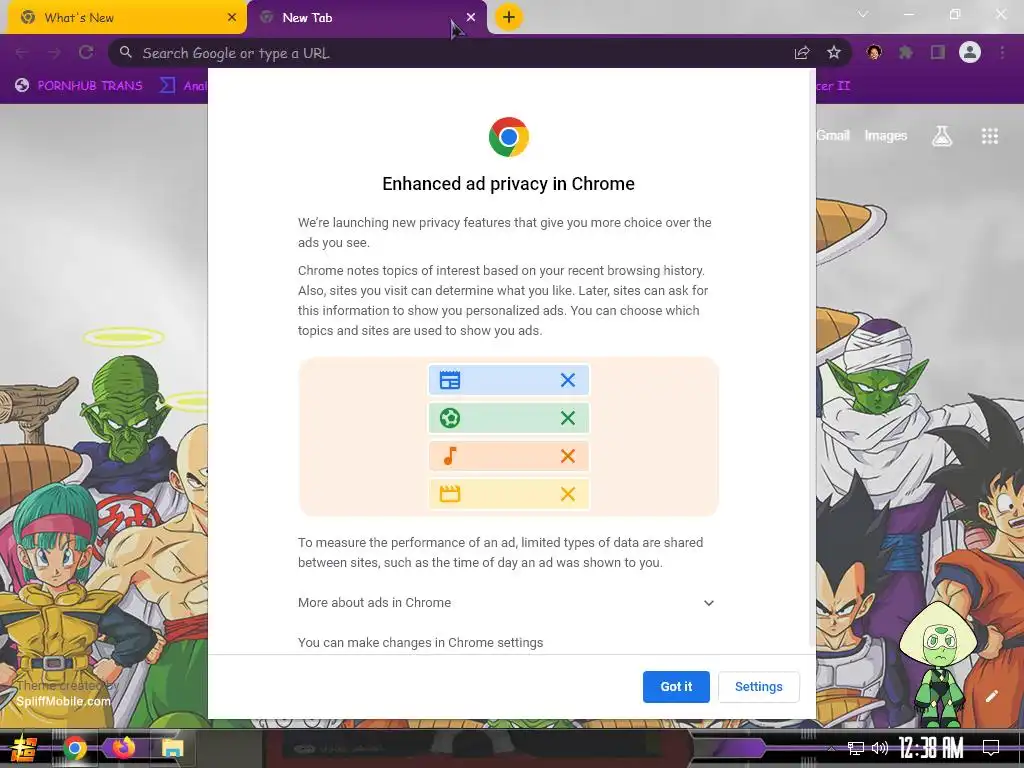Remove the music topic with orange X
1024x768 pixels.
pos(568,456)
